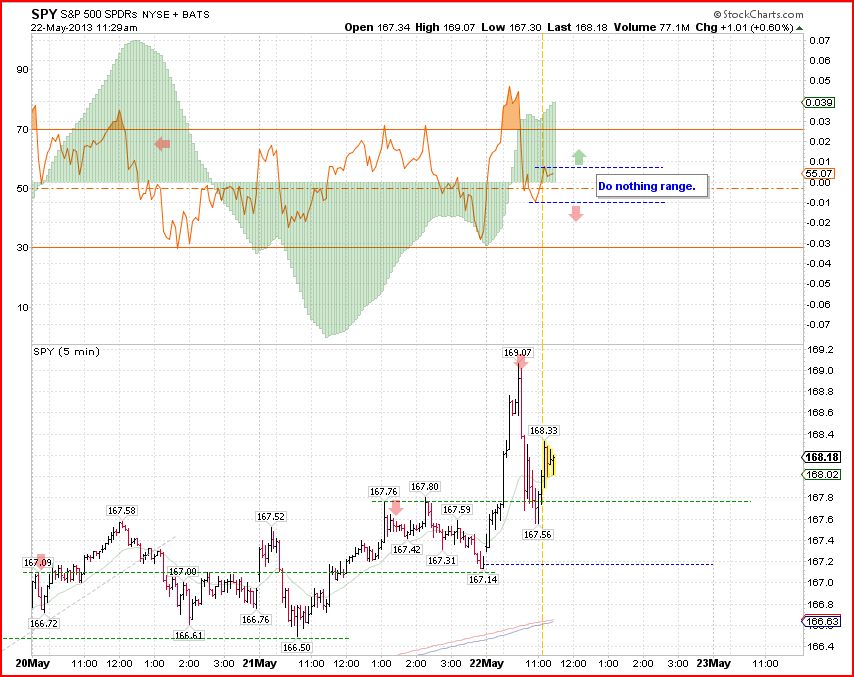Click the 'Do nothing range.' annotation box
Viewport: 854px width, 677px height.
652,186
